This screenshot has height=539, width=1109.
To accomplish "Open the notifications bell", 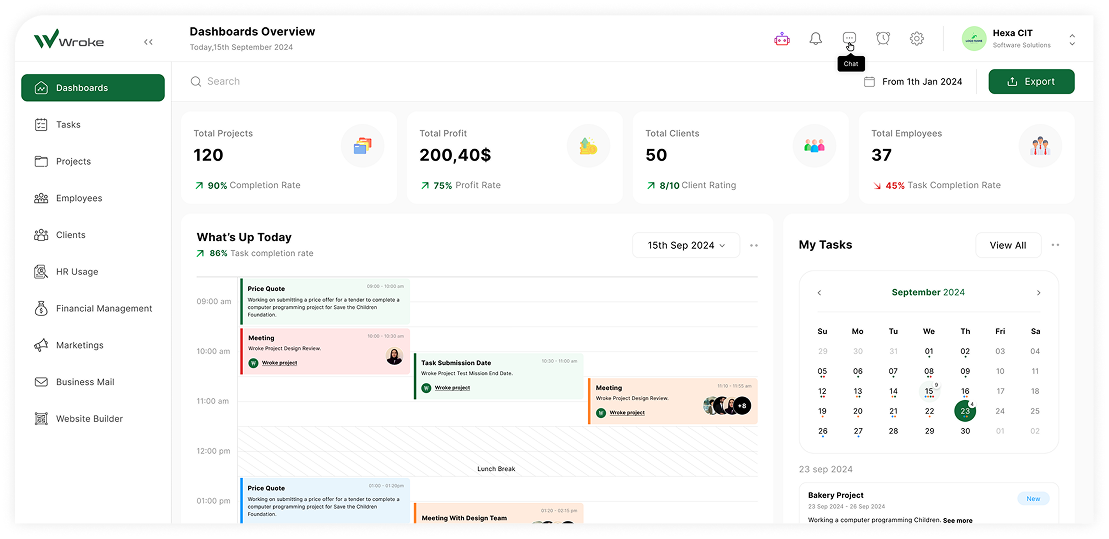I will coord(816,39).
